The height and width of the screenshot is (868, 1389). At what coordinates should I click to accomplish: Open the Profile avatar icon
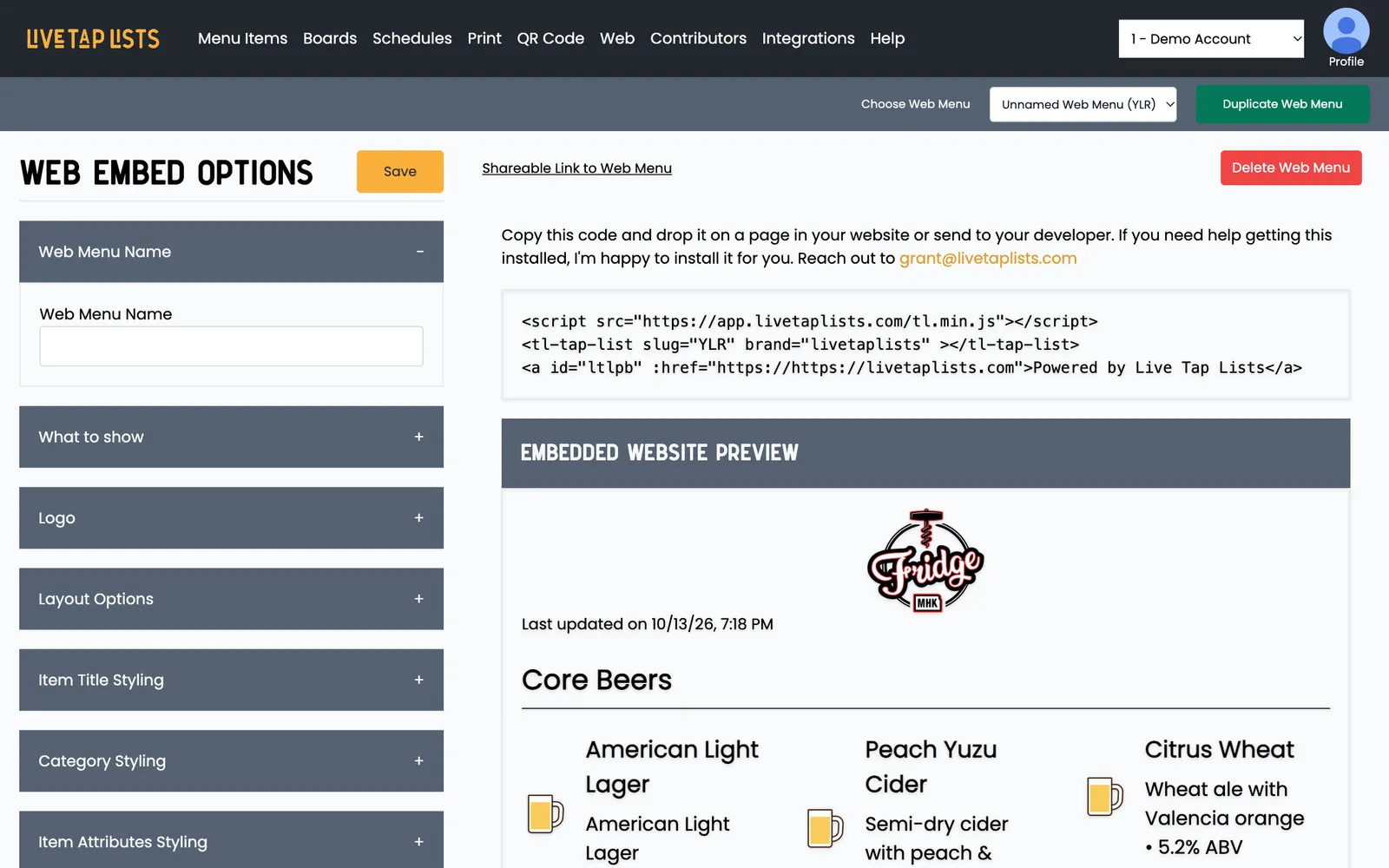1346,31
